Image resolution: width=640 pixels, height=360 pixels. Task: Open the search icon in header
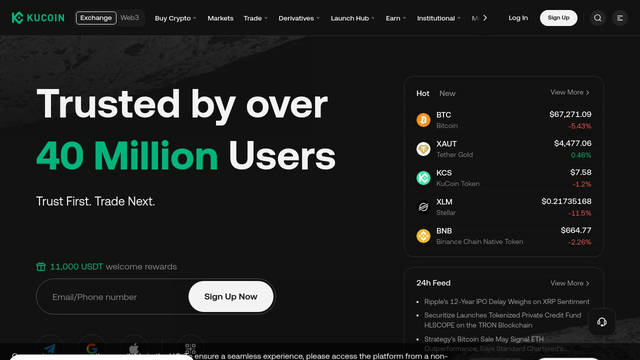(598, 18)
